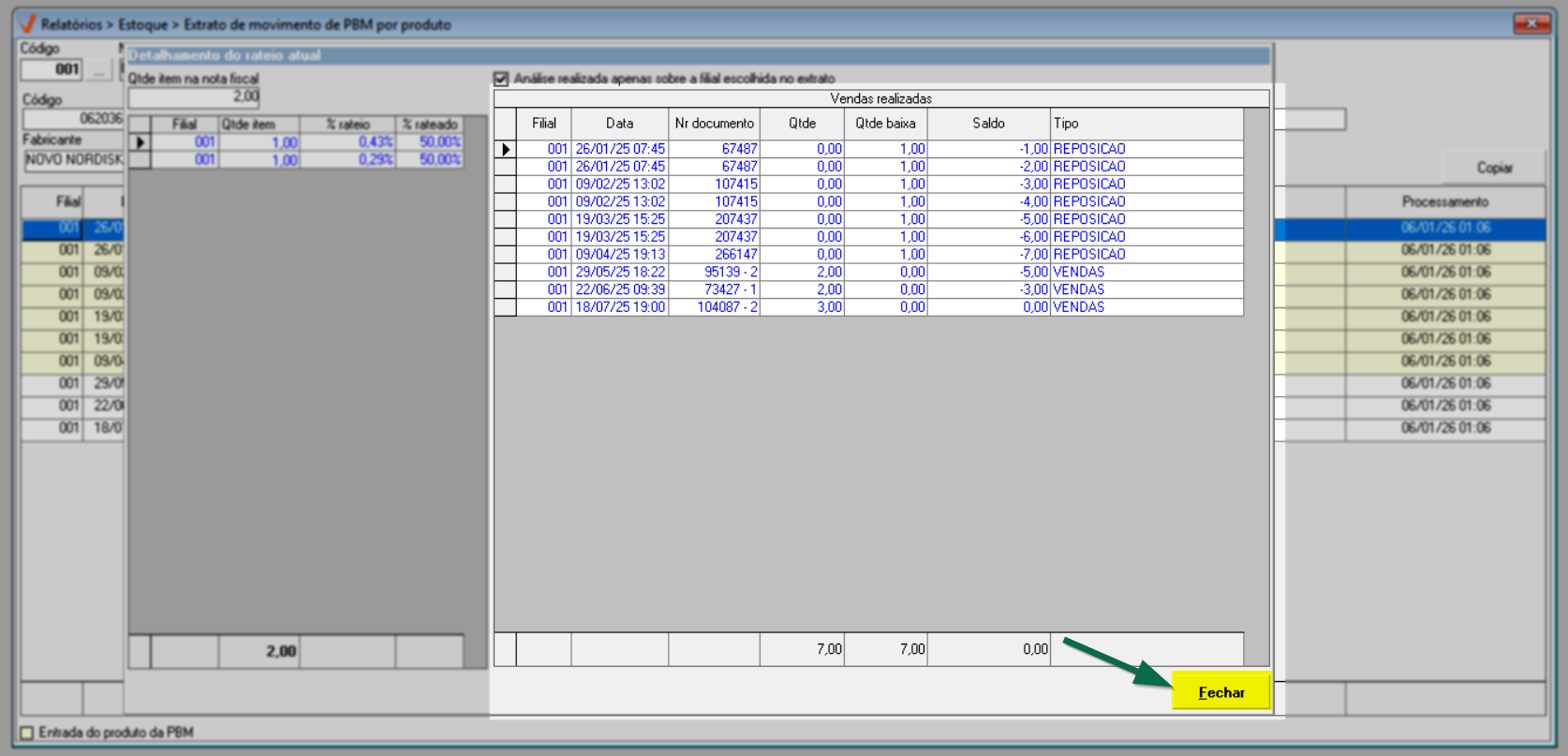Click the Saldo column header
This screenshot has width=1568, height=756.
pyautogui.click(x=988, y=124)
